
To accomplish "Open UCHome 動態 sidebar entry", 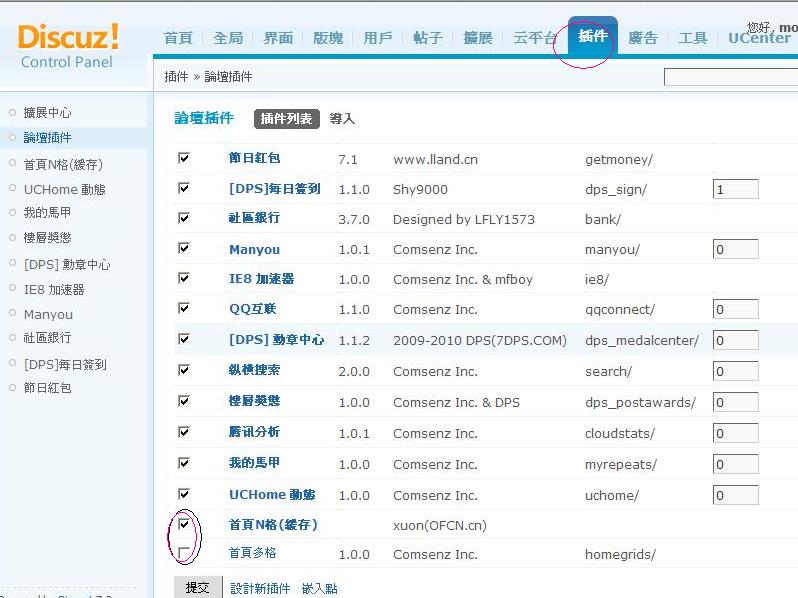I will click(65, 189).
